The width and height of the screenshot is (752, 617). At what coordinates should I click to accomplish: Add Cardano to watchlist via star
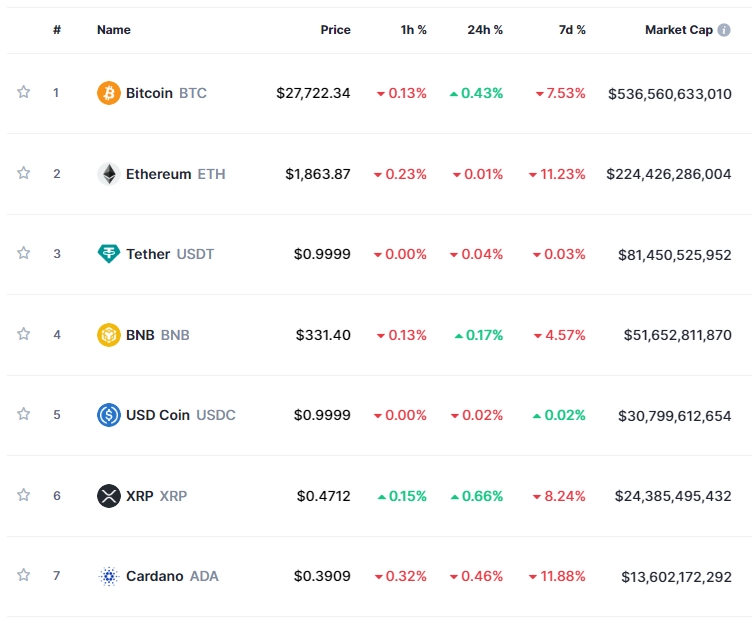click(x=23, y=575)
